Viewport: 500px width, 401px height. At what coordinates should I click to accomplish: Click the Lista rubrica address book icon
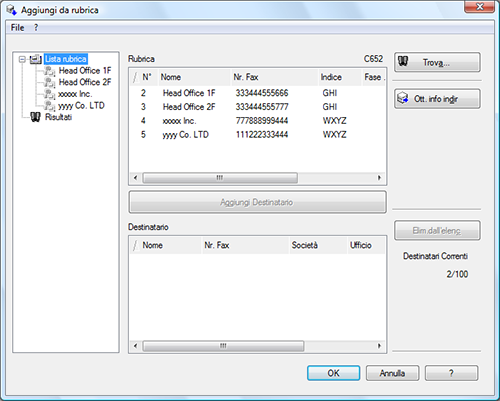tap(36, 59)
